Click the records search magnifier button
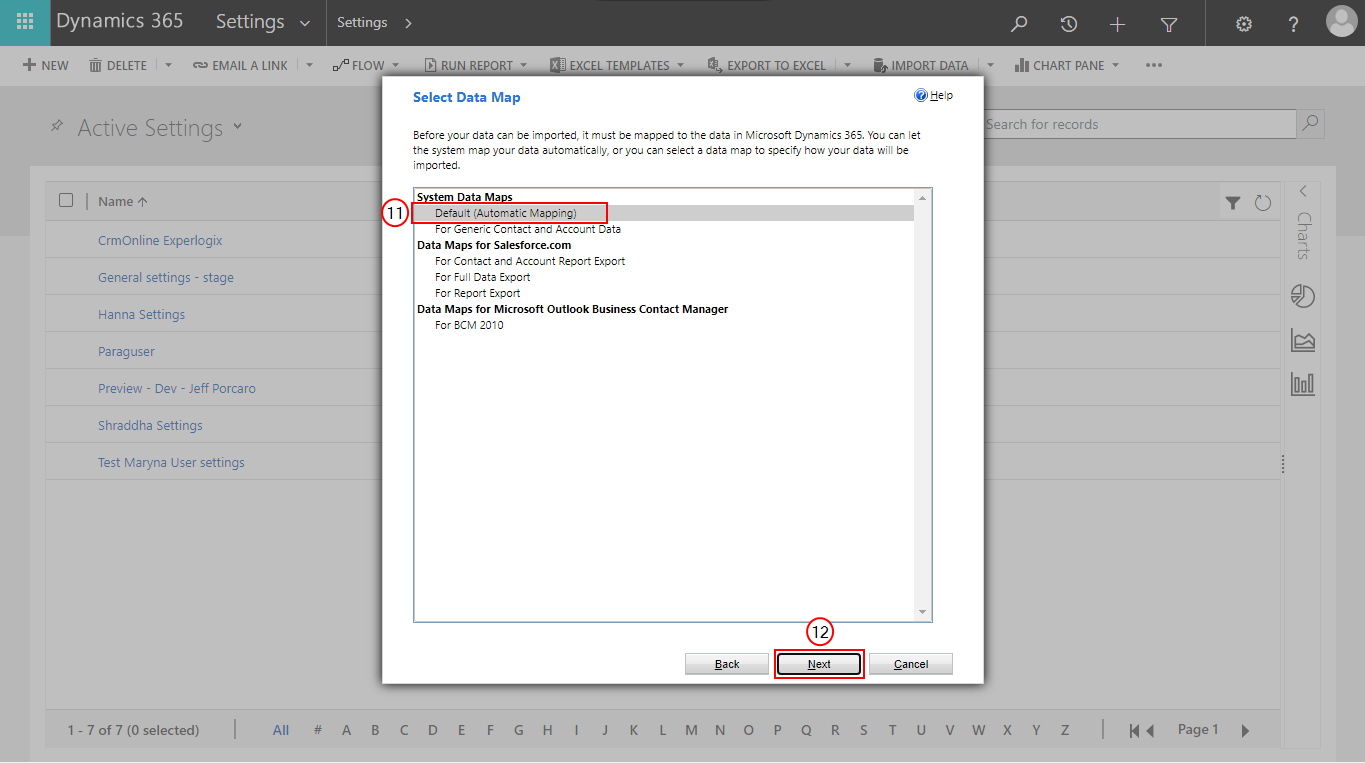This screenshot has height=763, width=1365. (1310, 124)
